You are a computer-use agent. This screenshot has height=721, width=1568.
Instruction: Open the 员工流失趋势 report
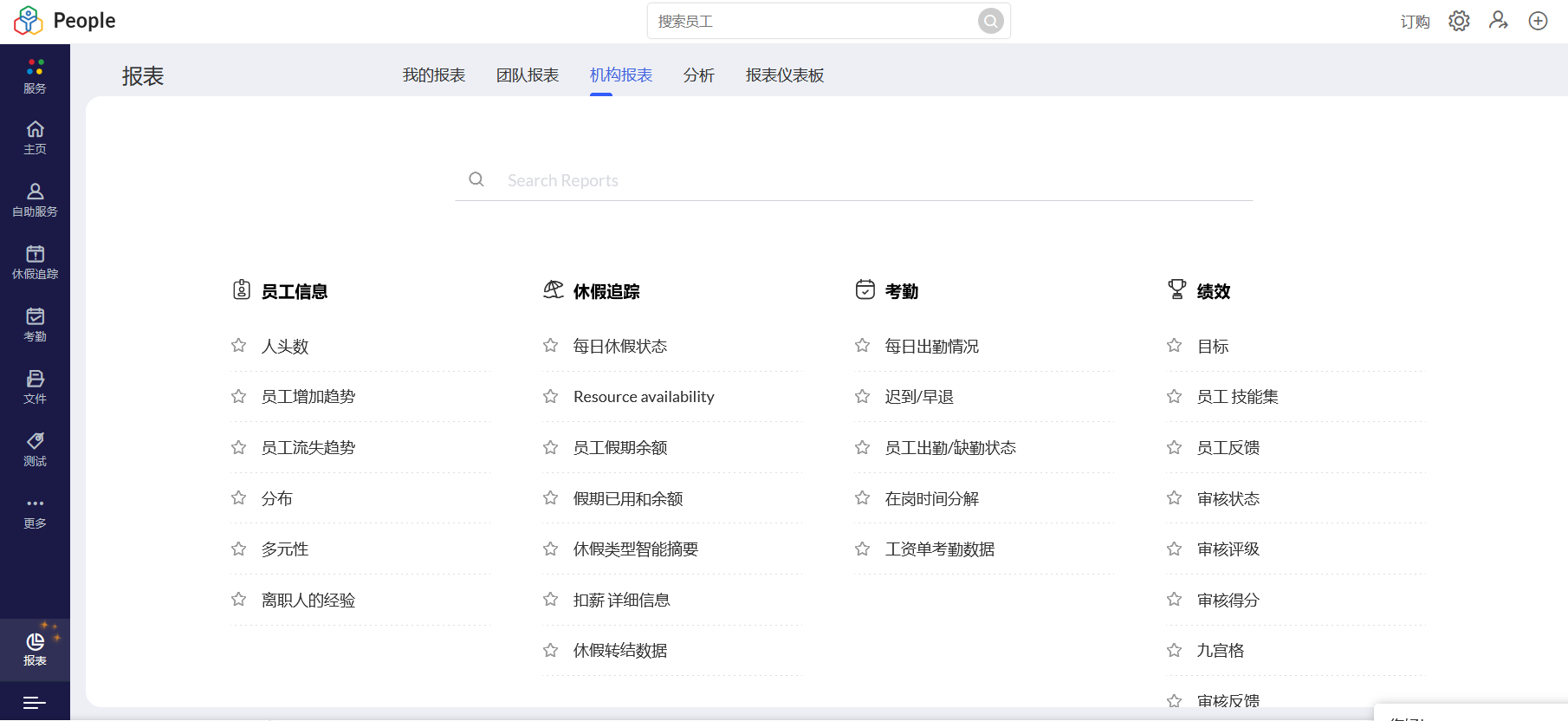pos(308,448)
